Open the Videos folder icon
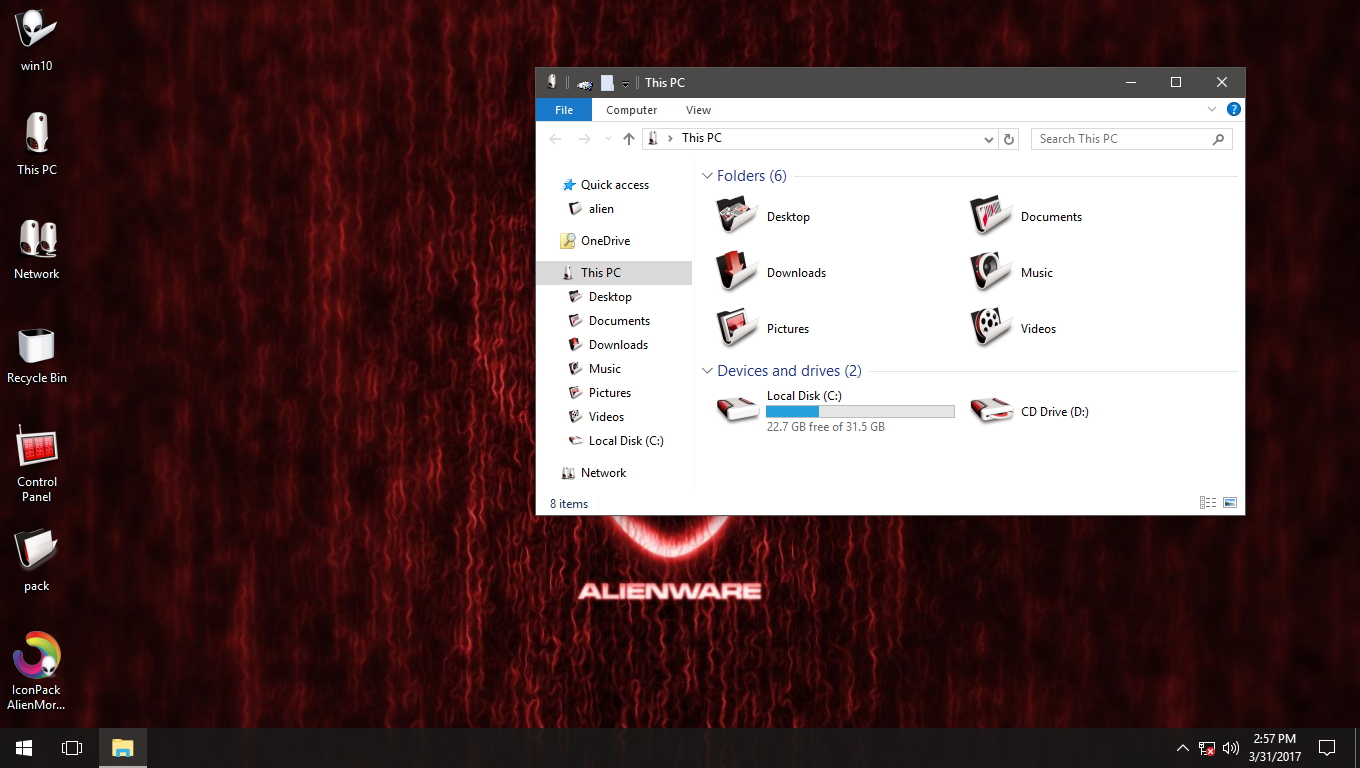Screen dimensions: 1360x768 pyautogui.click(x=990, y=328)
